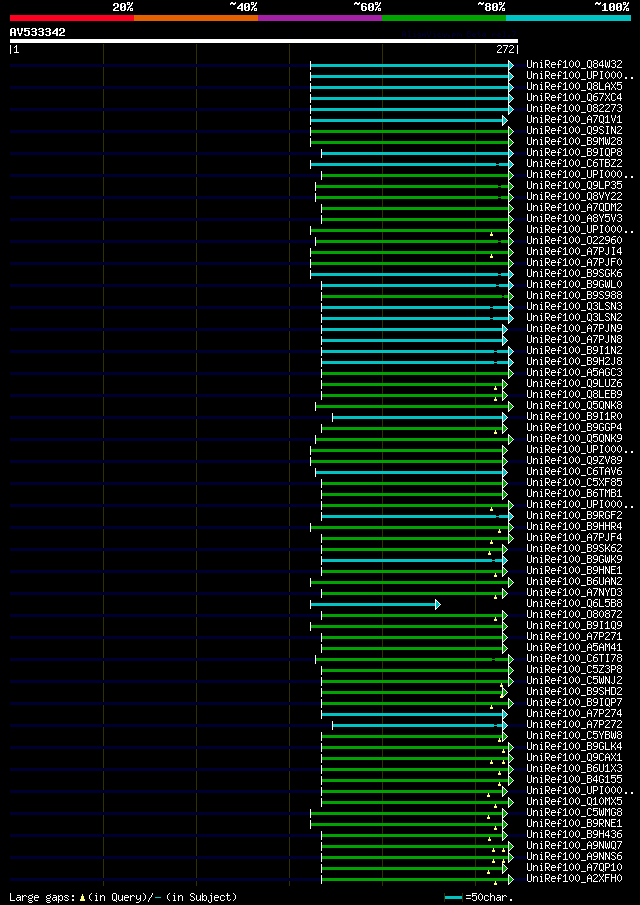The height and width of the screenshot is (905, 640).
Task: Select the UniRef100_C6TBZ2 label
Action: pyautogui.click(x=574, y=163)
